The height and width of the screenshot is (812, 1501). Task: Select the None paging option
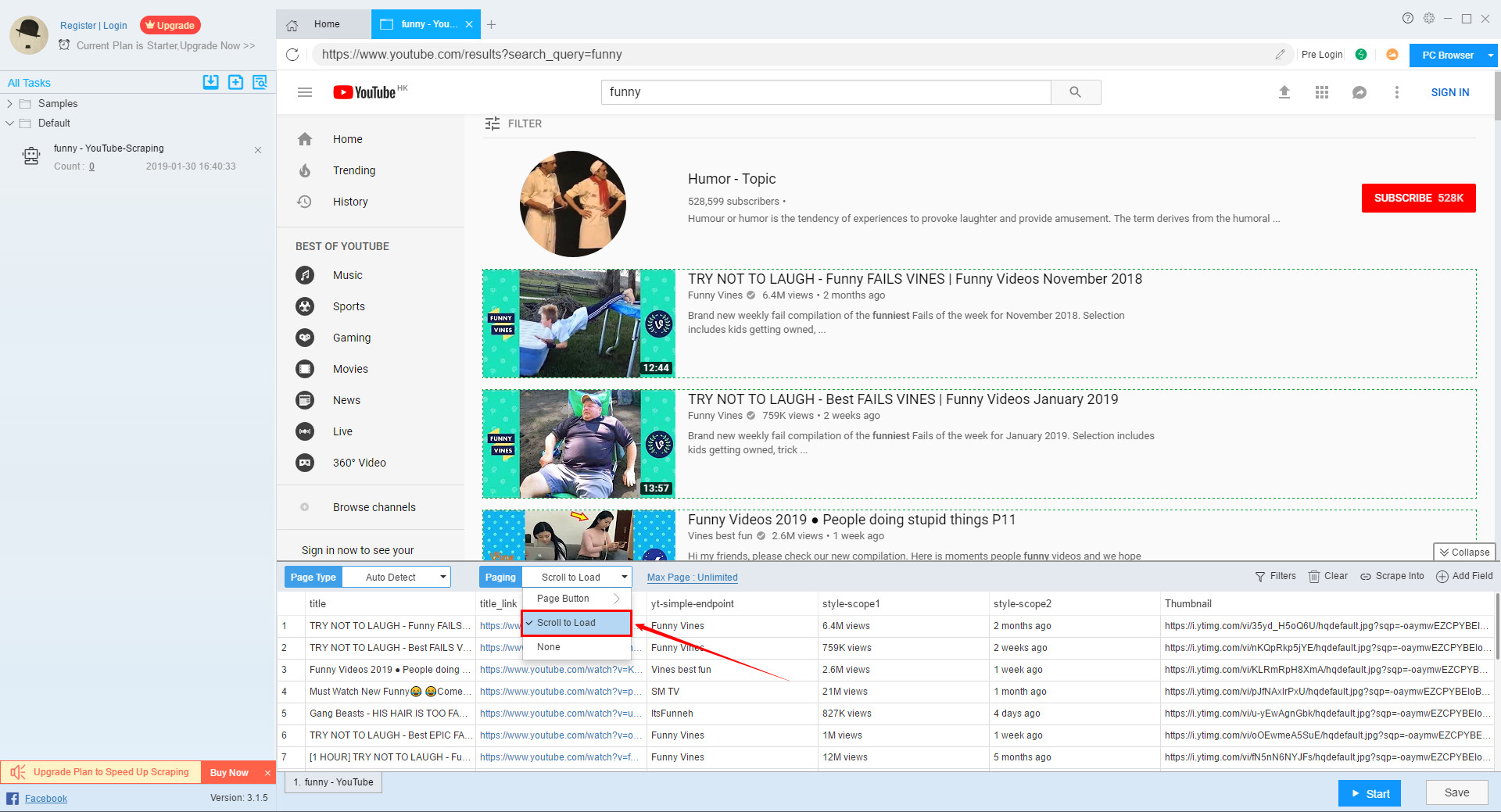coord(576,647)
